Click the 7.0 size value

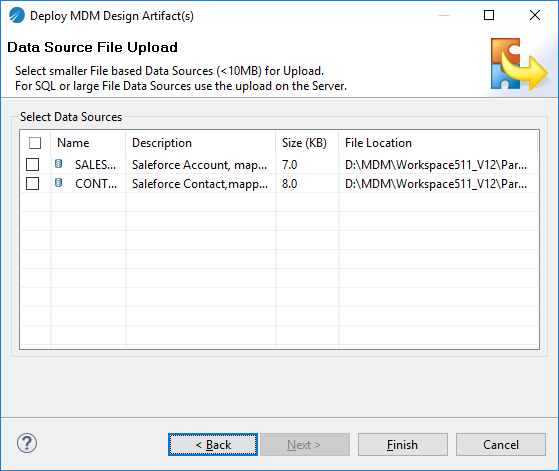pos(289,165)
